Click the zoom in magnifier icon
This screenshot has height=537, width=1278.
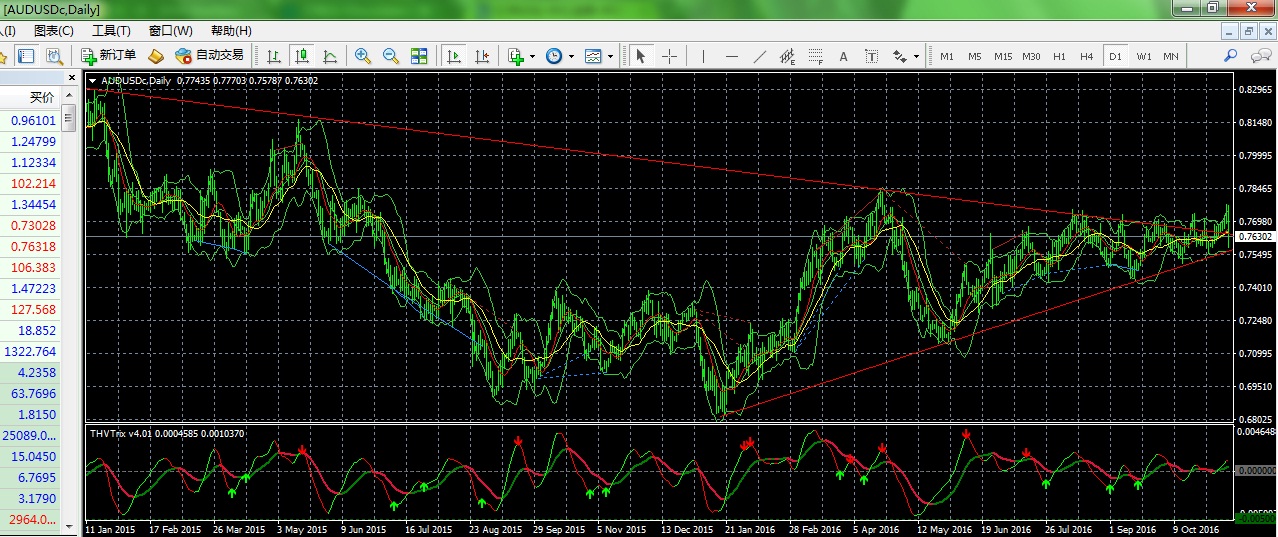pos(362,56)
